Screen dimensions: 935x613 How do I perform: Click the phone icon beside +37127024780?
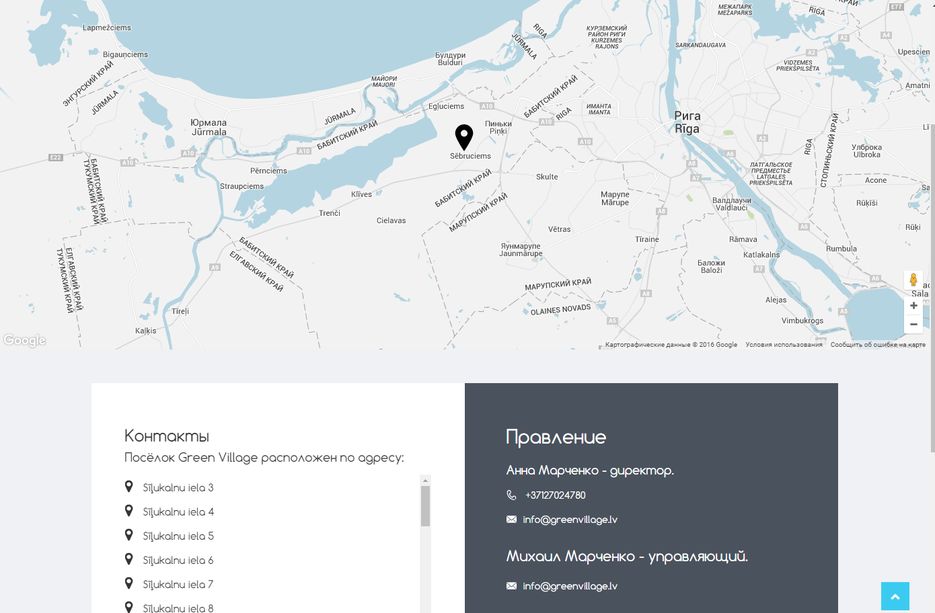(x=511, y=495)
